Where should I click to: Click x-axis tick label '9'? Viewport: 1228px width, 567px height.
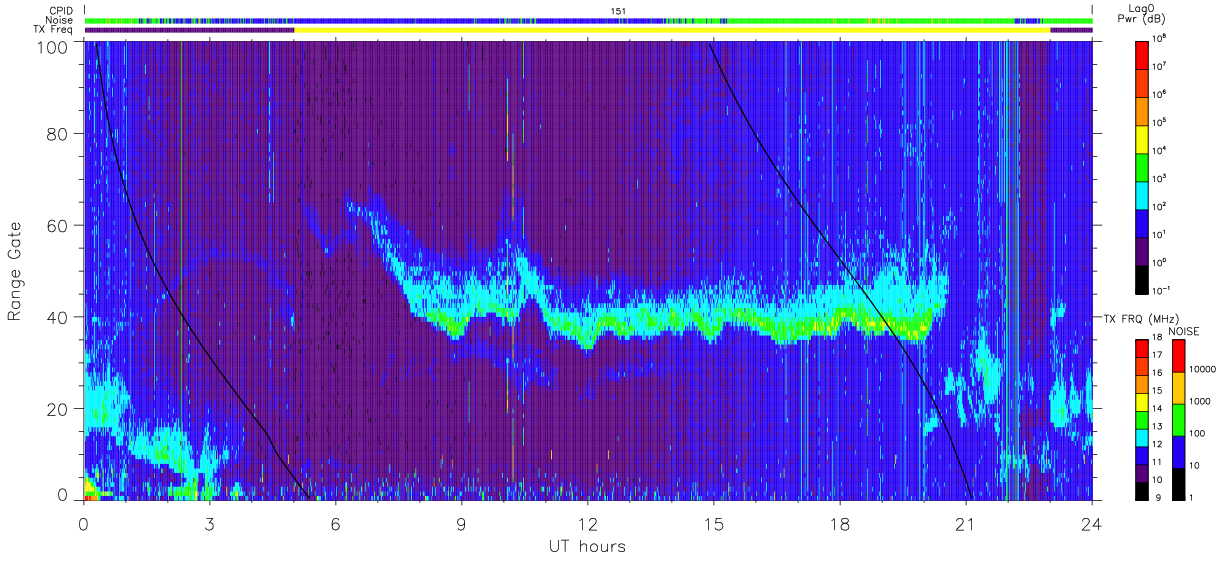[x=461, y=524]
